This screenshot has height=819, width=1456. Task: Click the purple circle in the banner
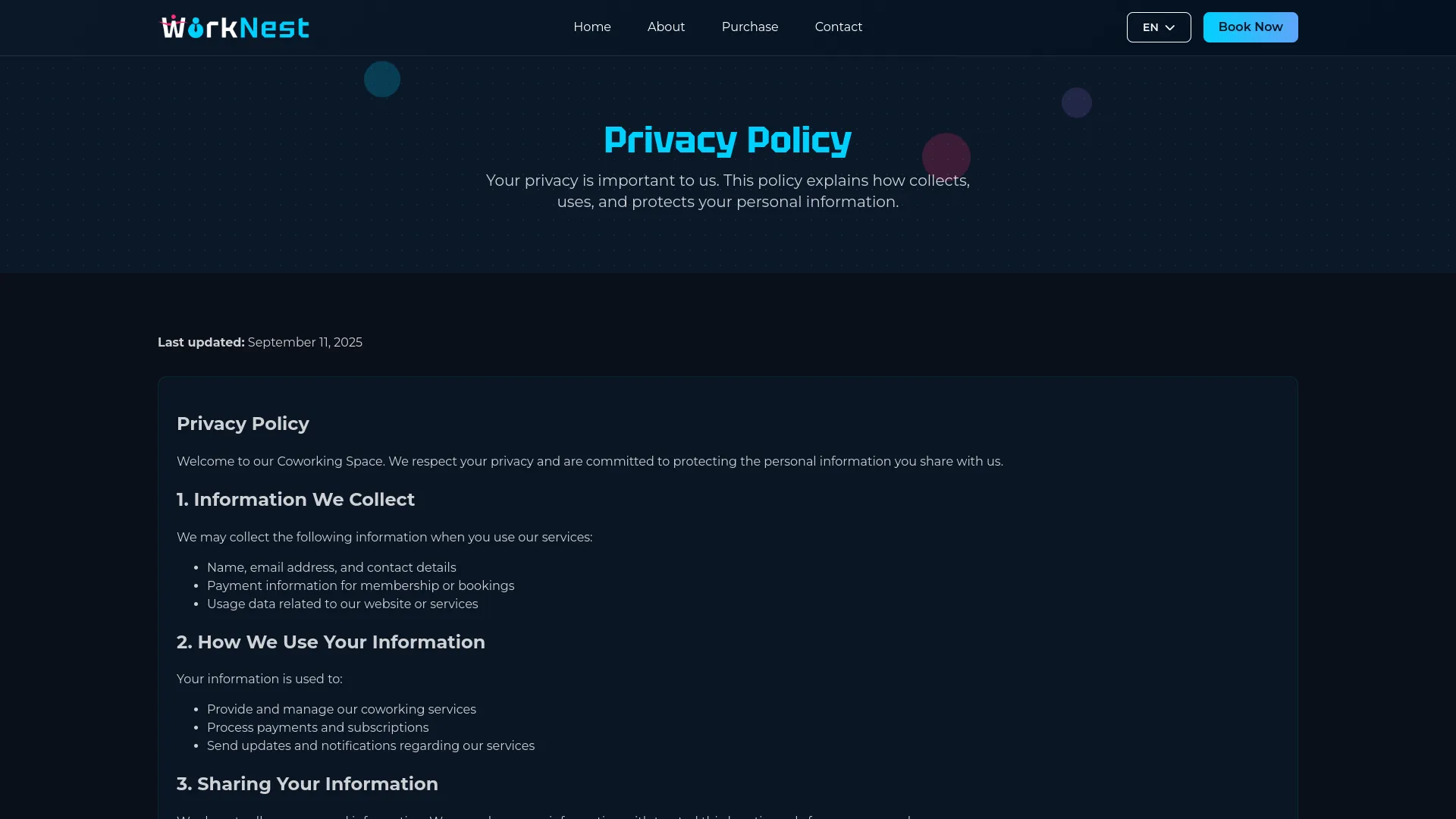coord(1077,102)
